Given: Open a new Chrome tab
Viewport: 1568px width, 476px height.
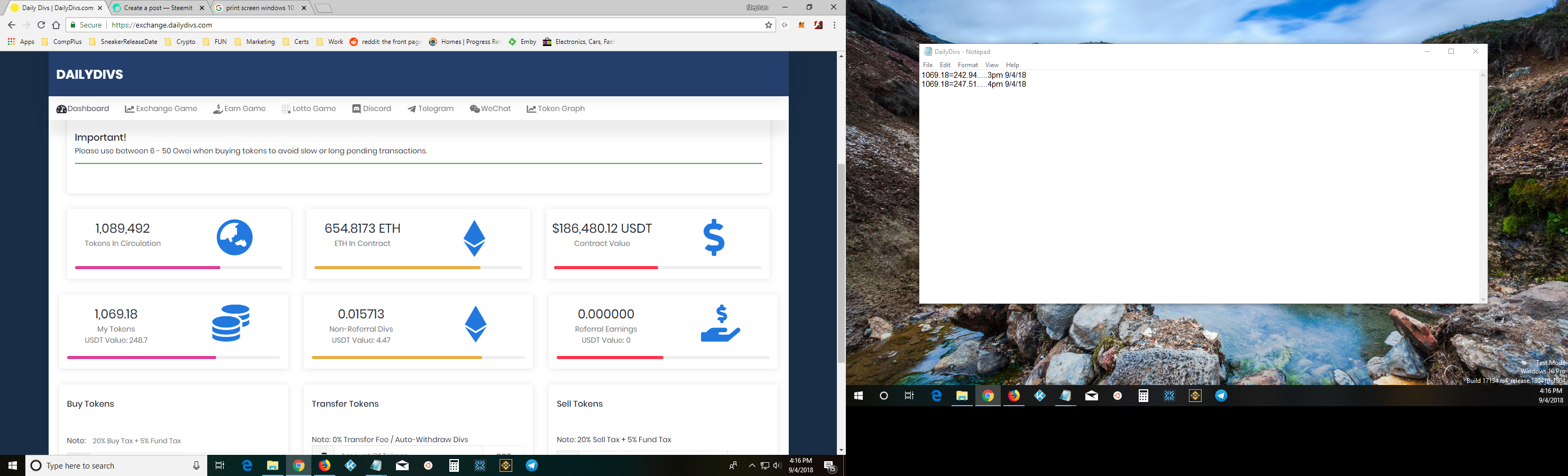Looking at the screenshot, I should pos(324,8).
